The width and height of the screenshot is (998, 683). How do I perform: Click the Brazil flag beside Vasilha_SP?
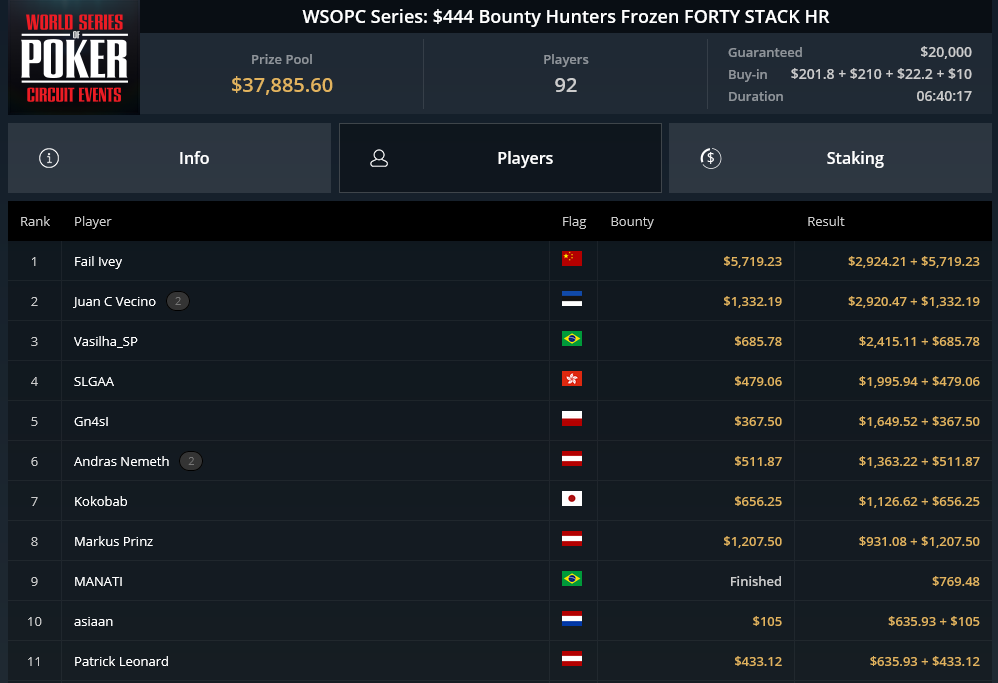pos(572,339)
